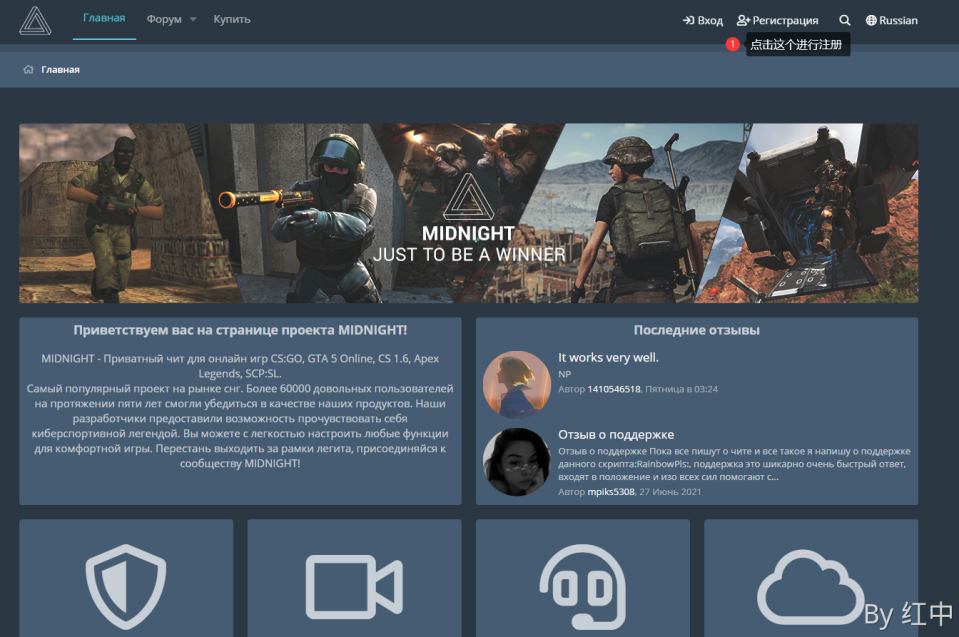Click the Midnight "Just to be a winner" banner
Viewport: 959px width, 637px height.
468,213
